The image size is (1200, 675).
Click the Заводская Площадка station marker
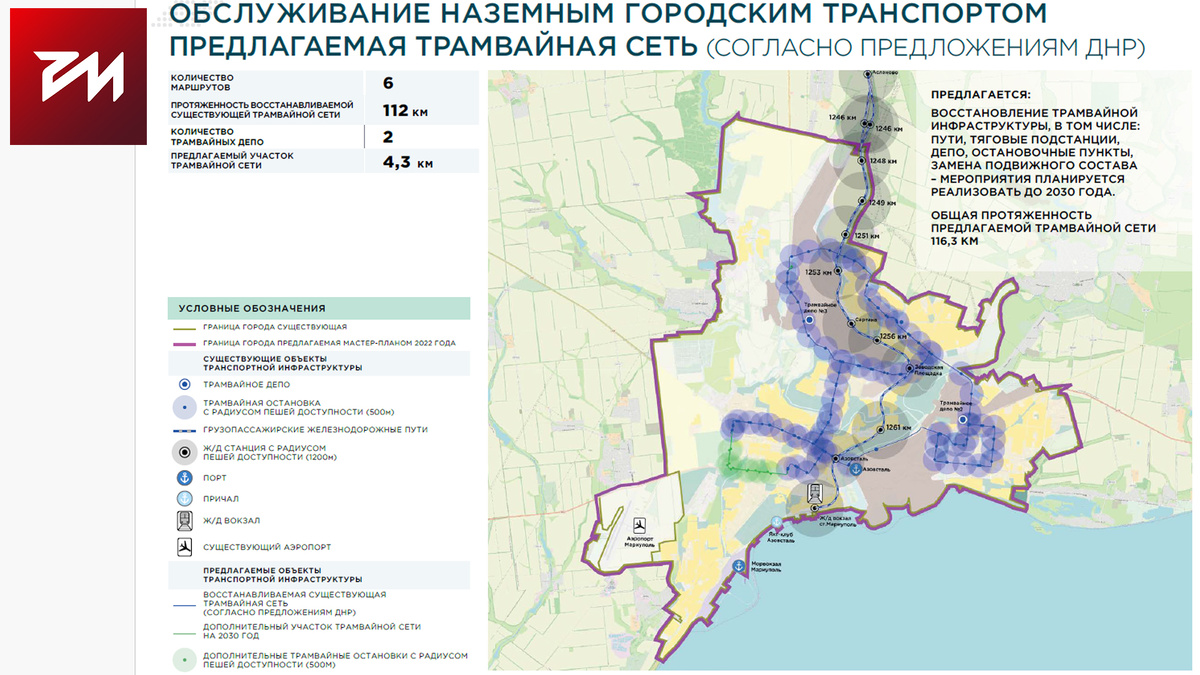pyautogui.click(x=908, y=367)
